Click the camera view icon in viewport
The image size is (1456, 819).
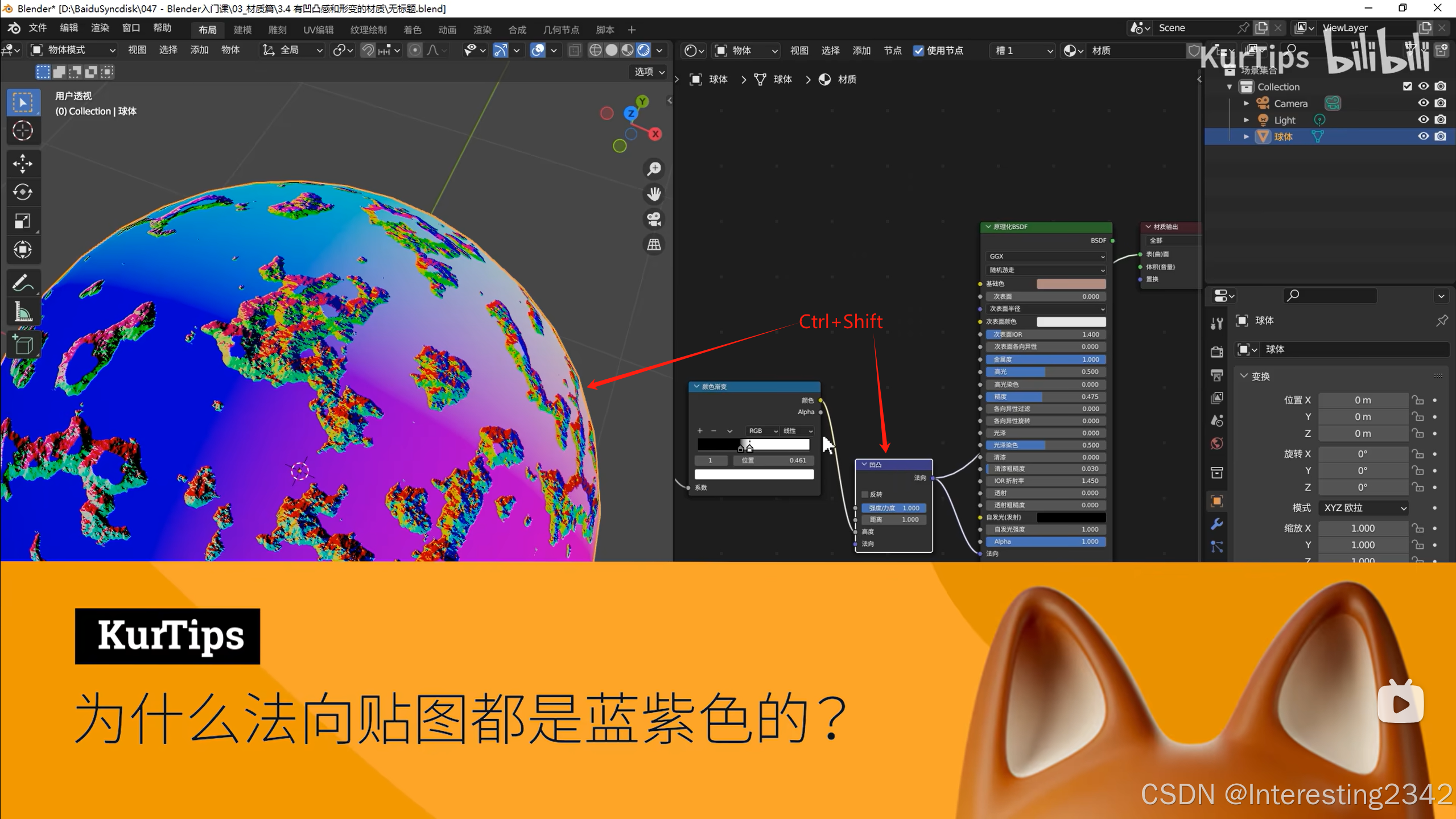coord(654,220)
